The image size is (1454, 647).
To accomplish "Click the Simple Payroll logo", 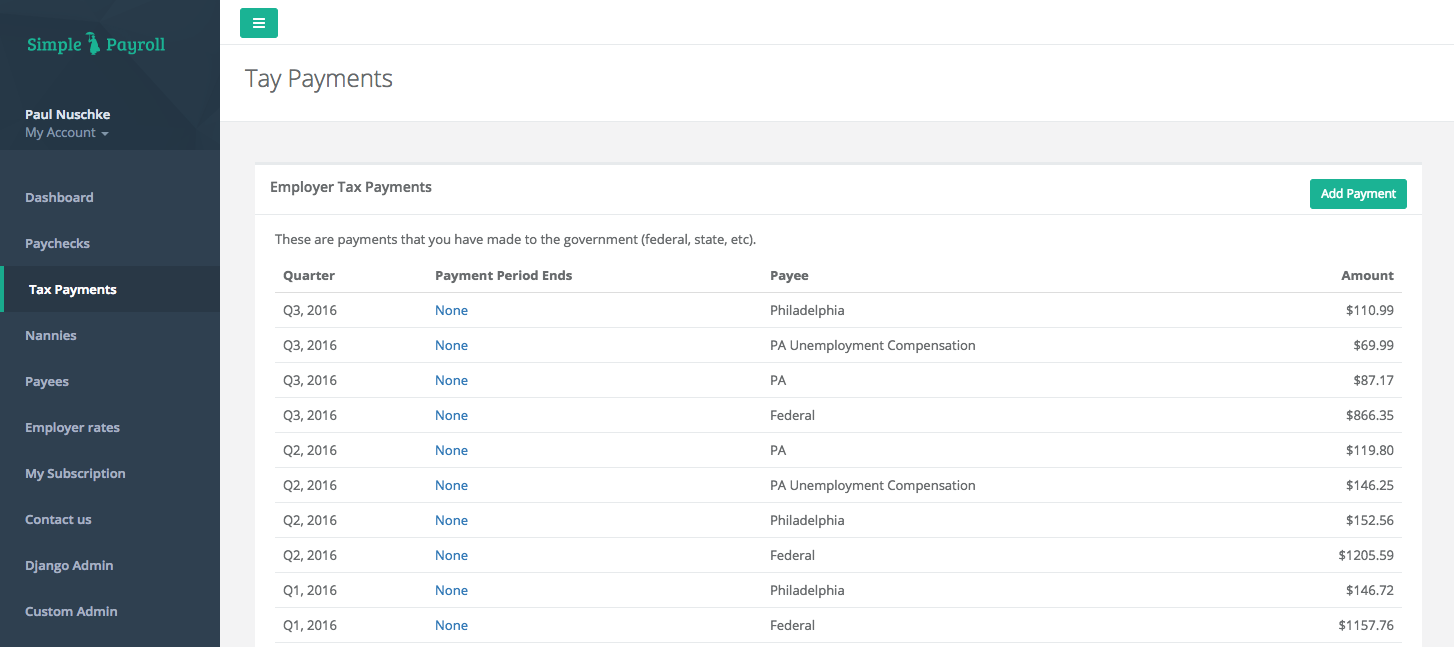I will pos(95,43).
